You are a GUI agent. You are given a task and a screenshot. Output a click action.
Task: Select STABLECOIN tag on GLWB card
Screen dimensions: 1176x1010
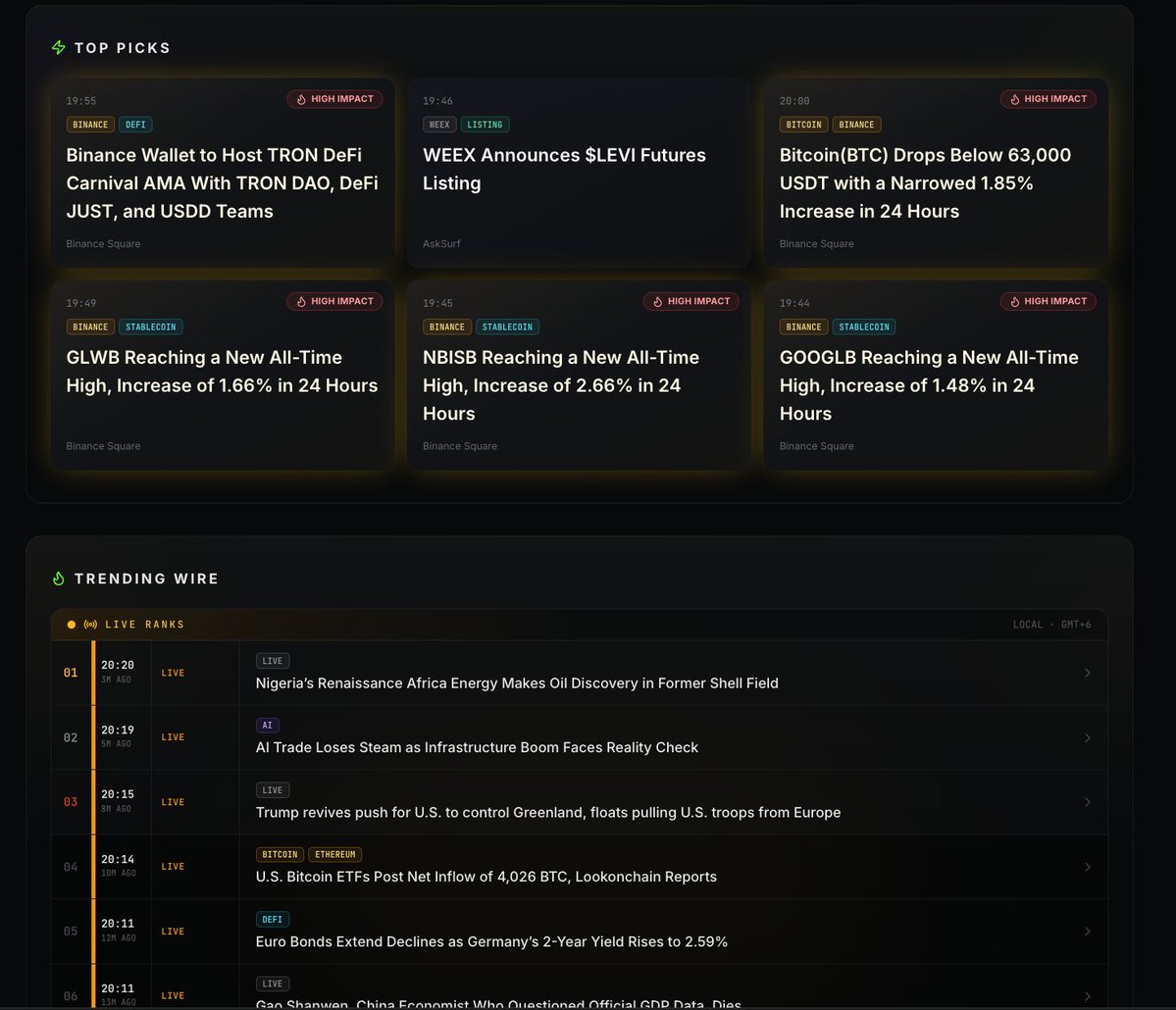pos(151,327)
